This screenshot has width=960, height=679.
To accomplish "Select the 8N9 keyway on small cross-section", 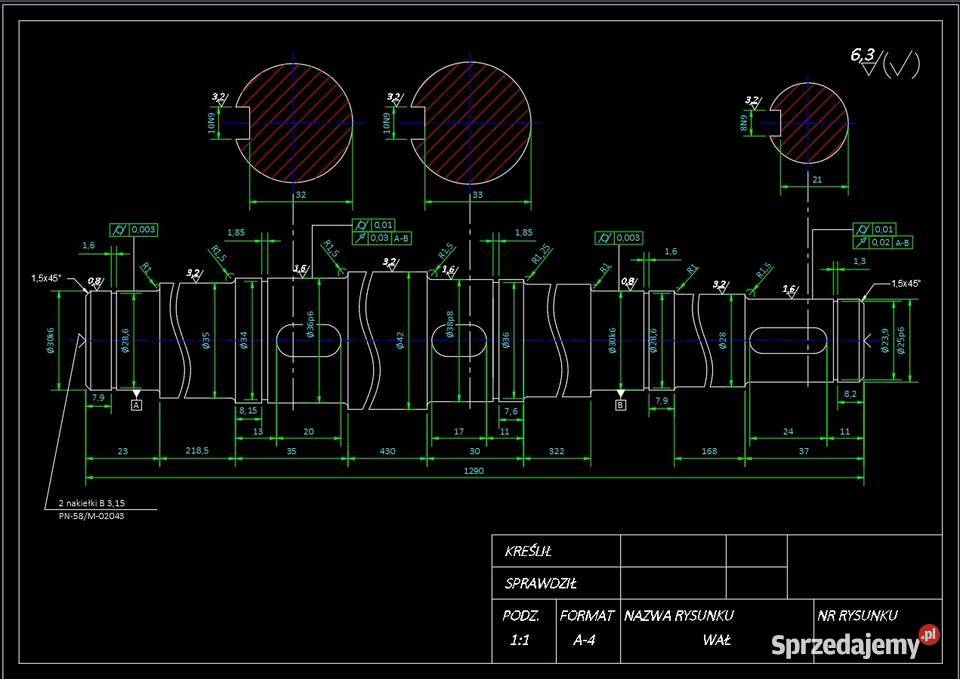I will 770,123.
